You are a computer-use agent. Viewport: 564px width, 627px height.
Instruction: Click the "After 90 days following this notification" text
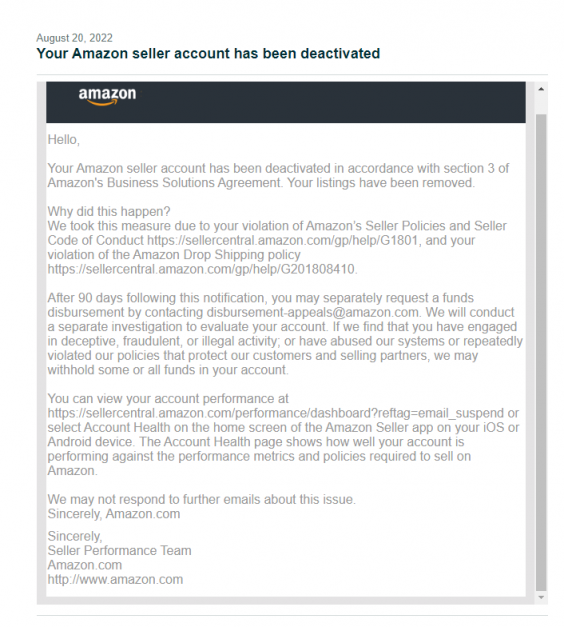tap(156, 298)
